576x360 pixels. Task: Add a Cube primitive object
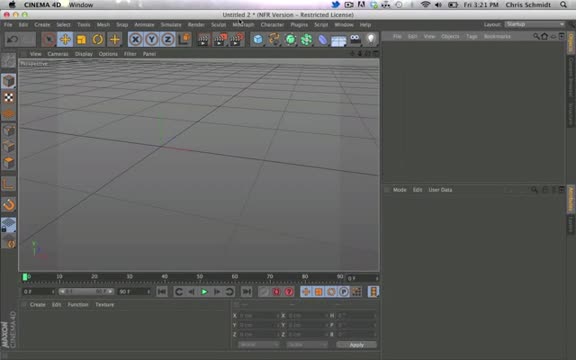258,39
